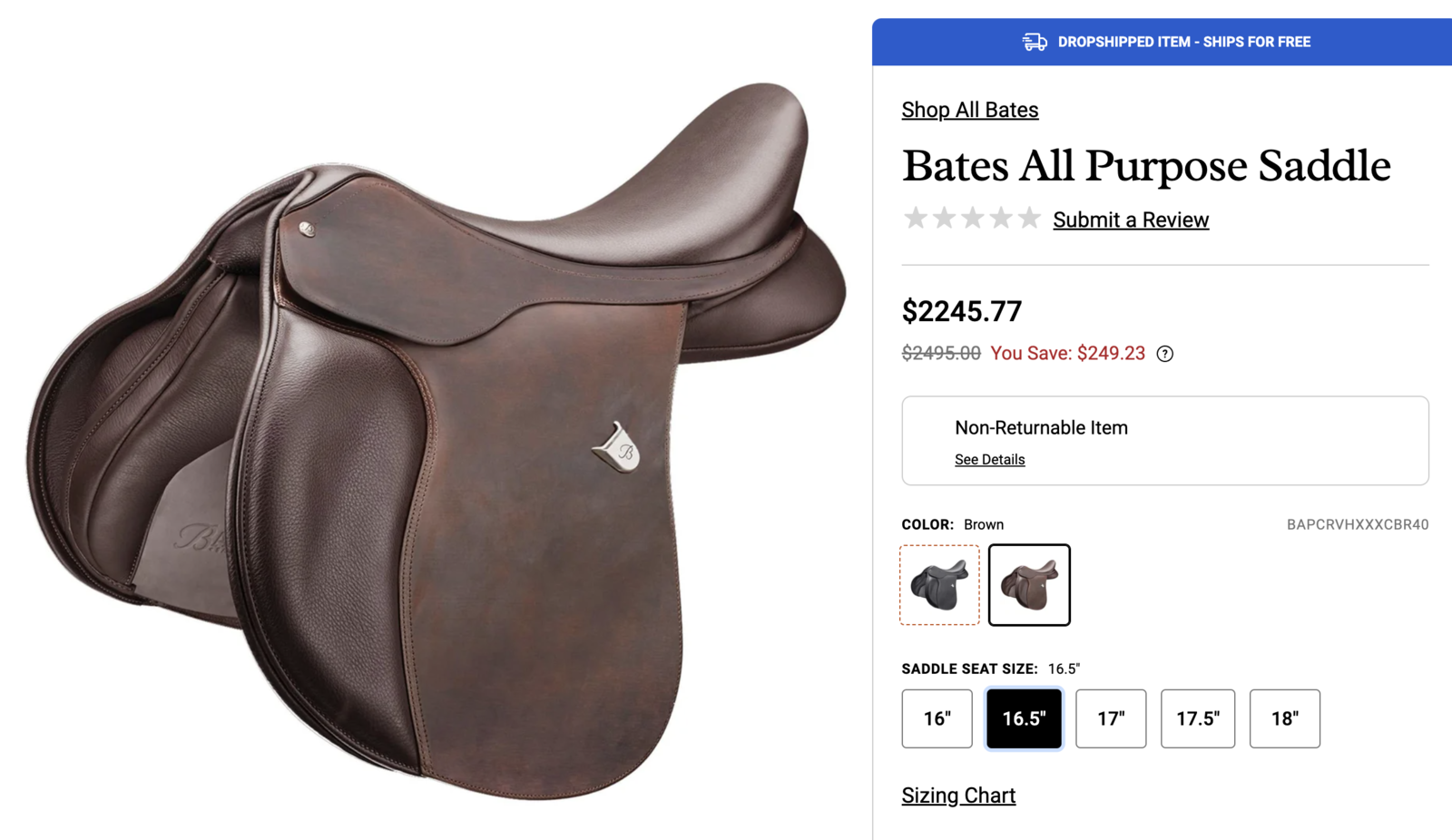Open the Shop All Bates link

click(x=970, y=110)
